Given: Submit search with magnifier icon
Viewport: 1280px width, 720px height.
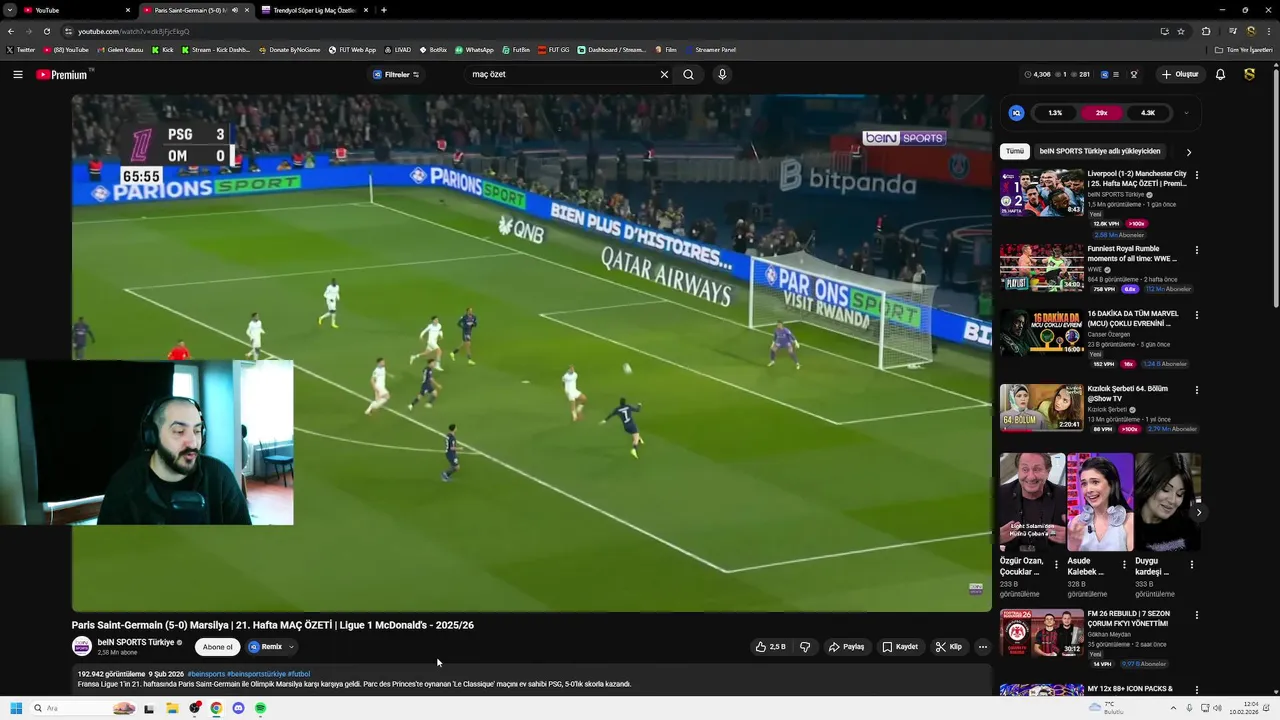Looking at the screenshot, I should 688,74.
